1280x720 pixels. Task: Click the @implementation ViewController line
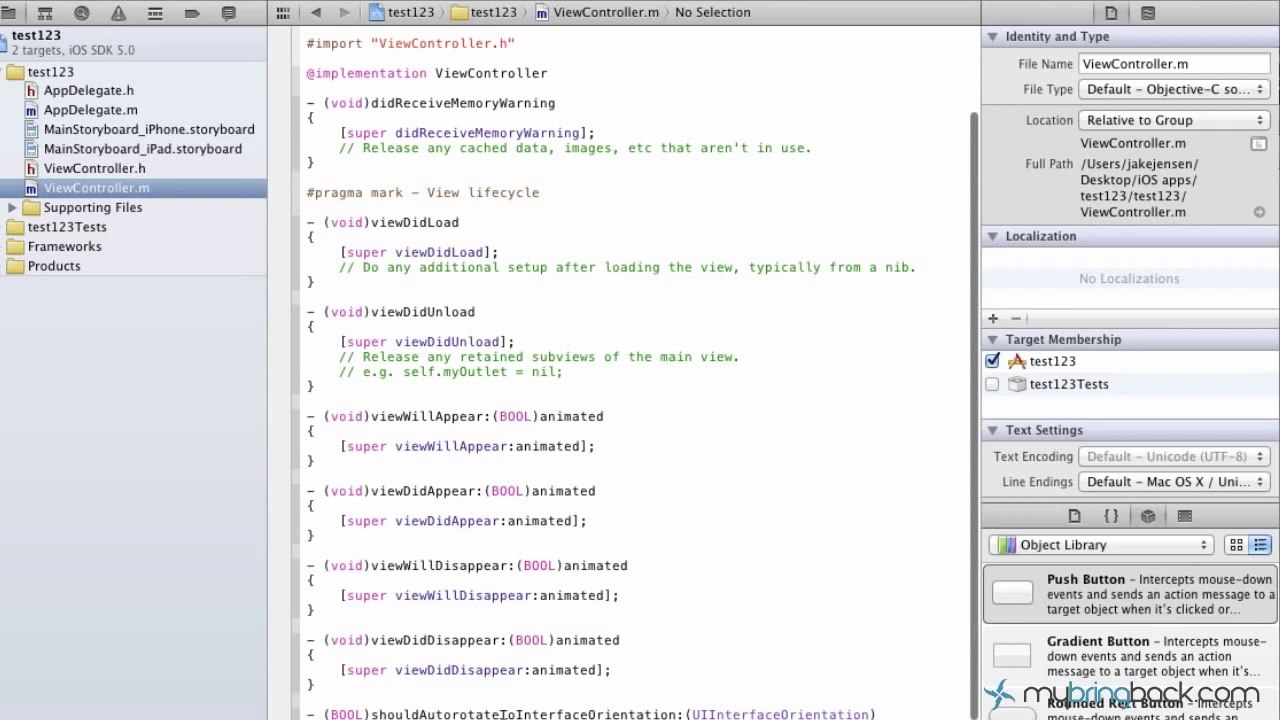pyautogui.click(x=427, y=73)
